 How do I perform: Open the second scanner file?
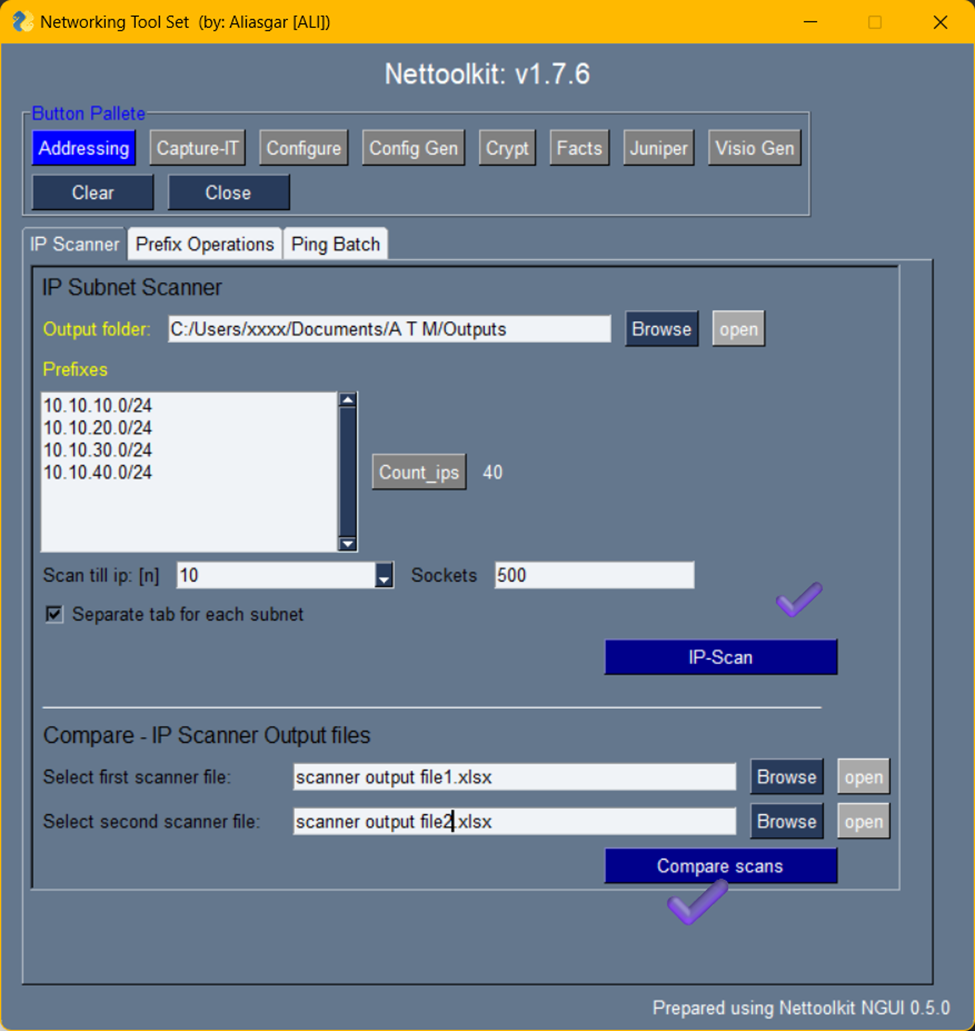pyautogui.click(x=863, y=822)
